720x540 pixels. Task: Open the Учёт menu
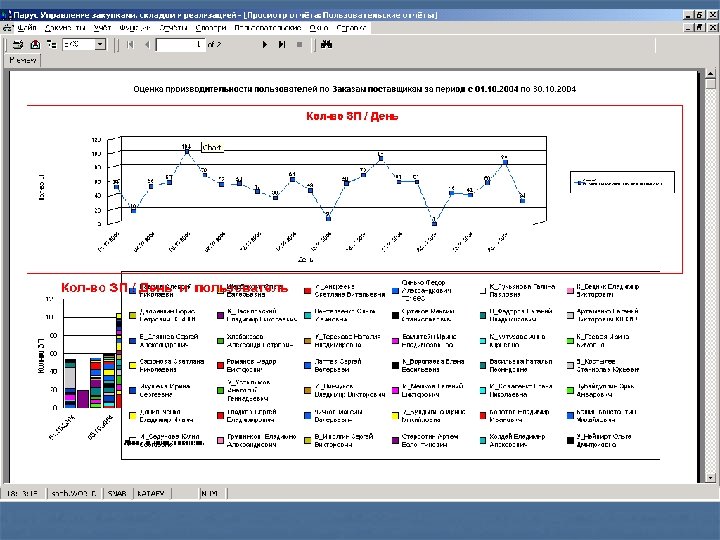(x=102, y=28)
